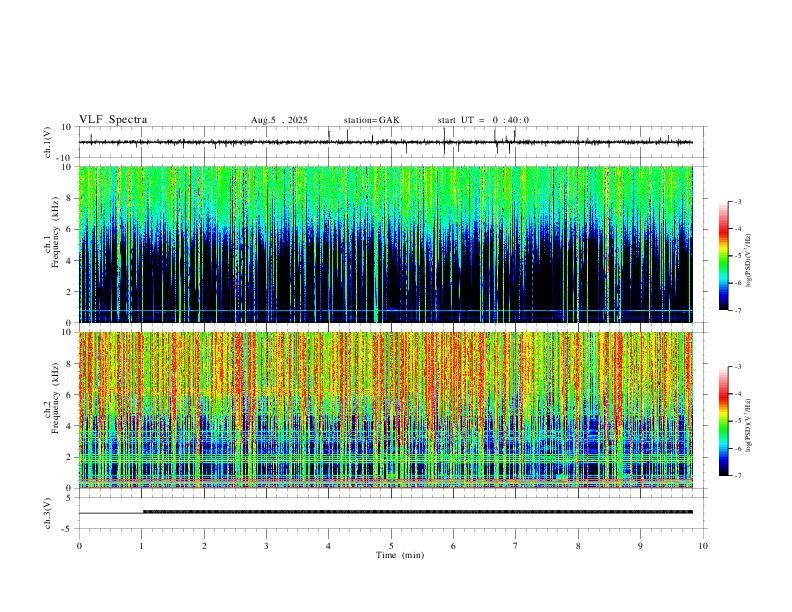Click the upper 'log(PSD)(V²/Hz)' colorbar label

click(749, 260)
